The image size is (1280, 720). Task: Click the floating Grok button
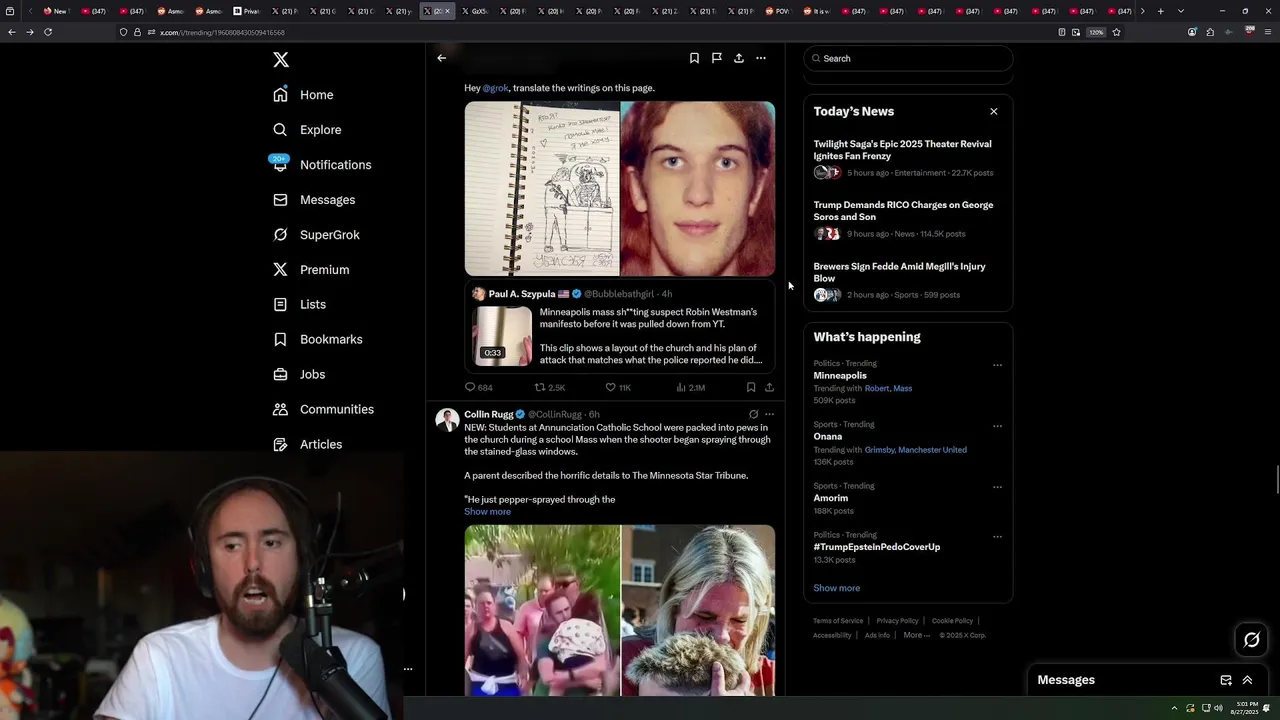coord(1251,640)
